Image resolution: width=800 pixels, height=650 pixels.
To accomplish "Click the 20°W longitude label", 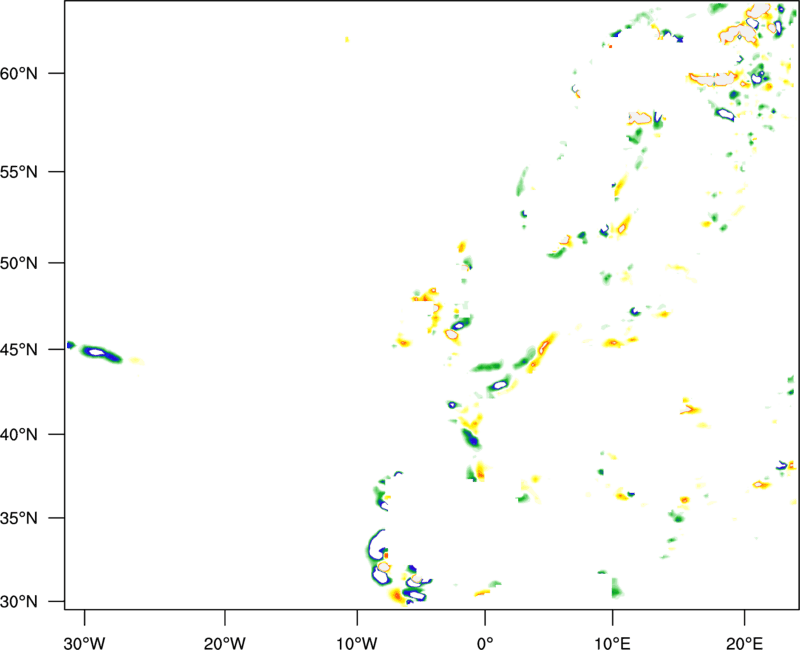I will [x=225, y=643].
